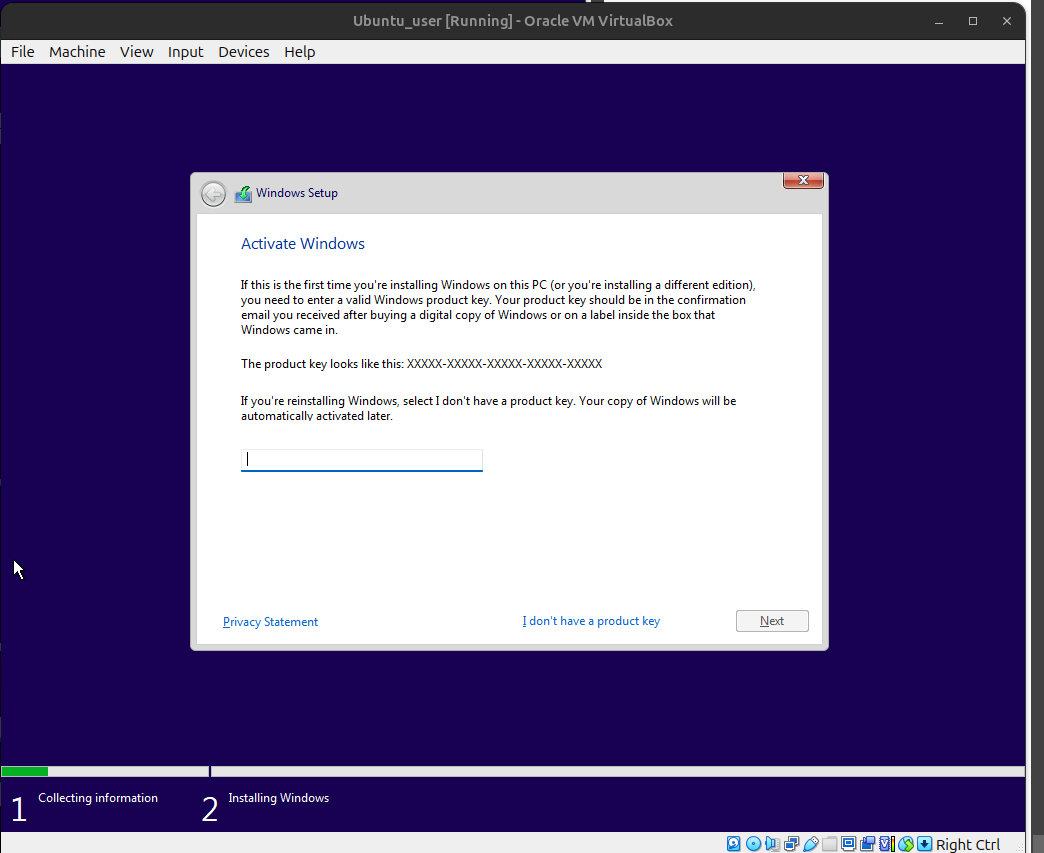Image resolution: width=1044 pixels, height=853 pixels.
Task: Click the Windows Setup title icon
Action: coord(243,194)
